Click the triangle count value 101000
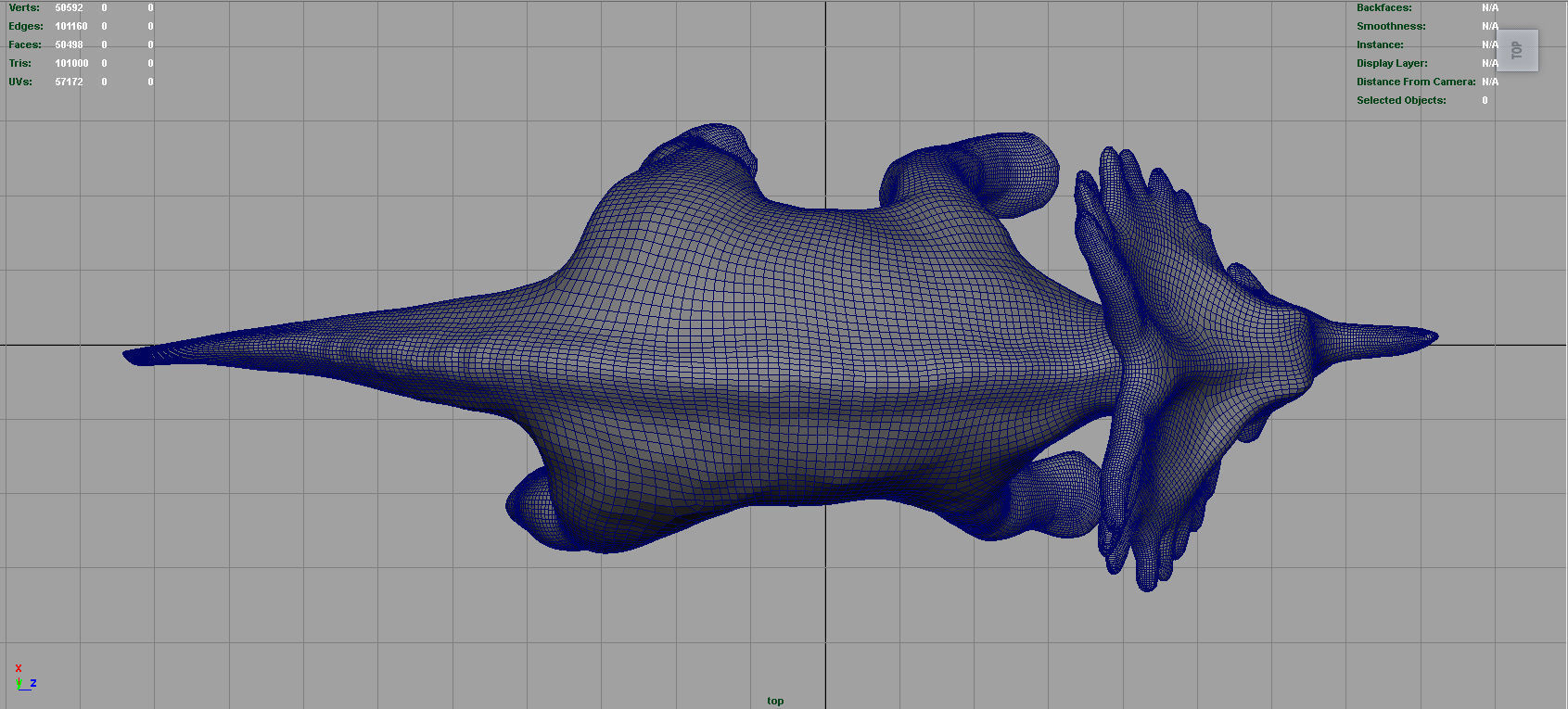 71,63
